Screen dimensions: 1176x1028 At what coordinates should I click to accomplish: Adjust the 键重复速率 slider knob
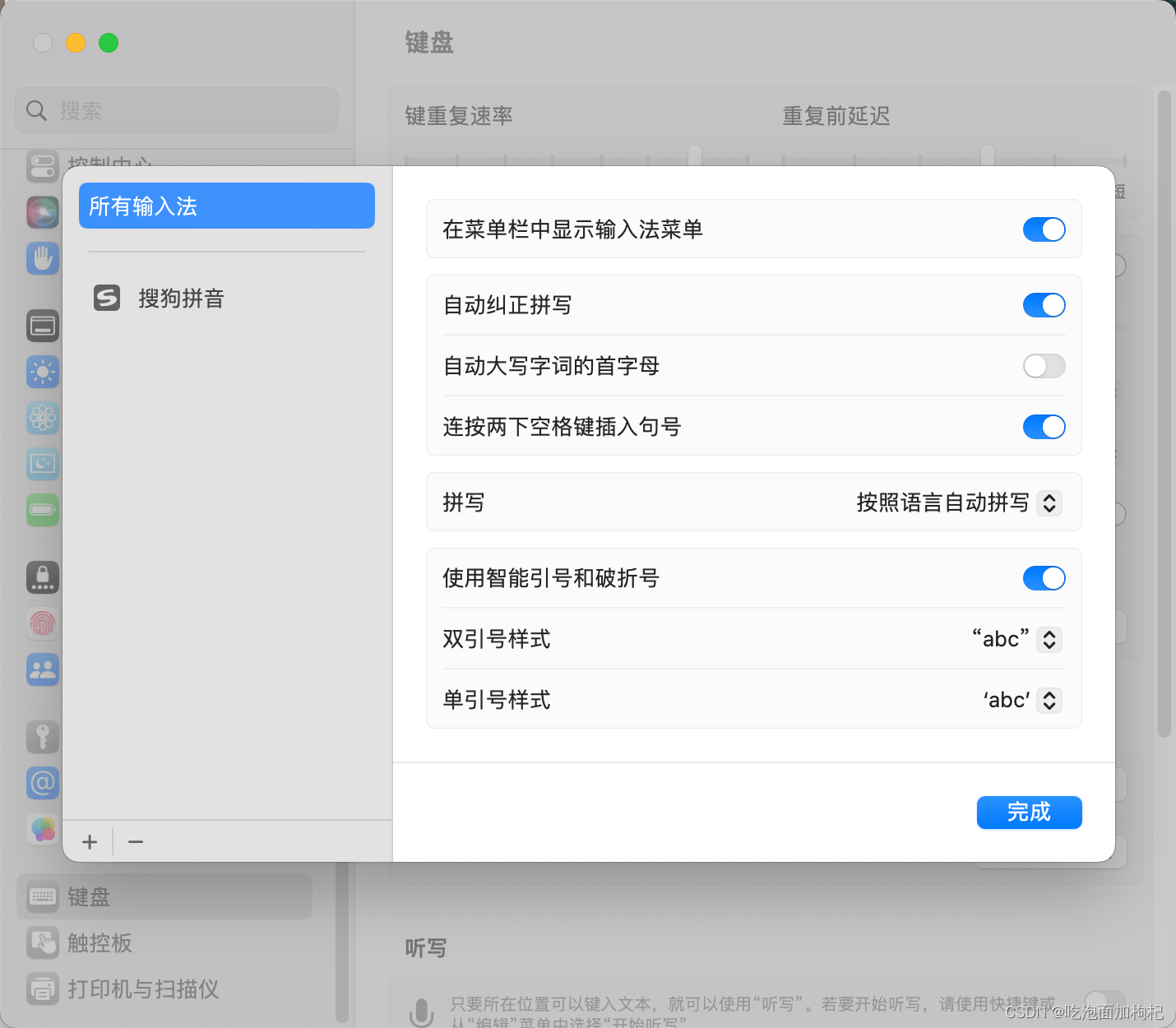(x=695, y=155)
